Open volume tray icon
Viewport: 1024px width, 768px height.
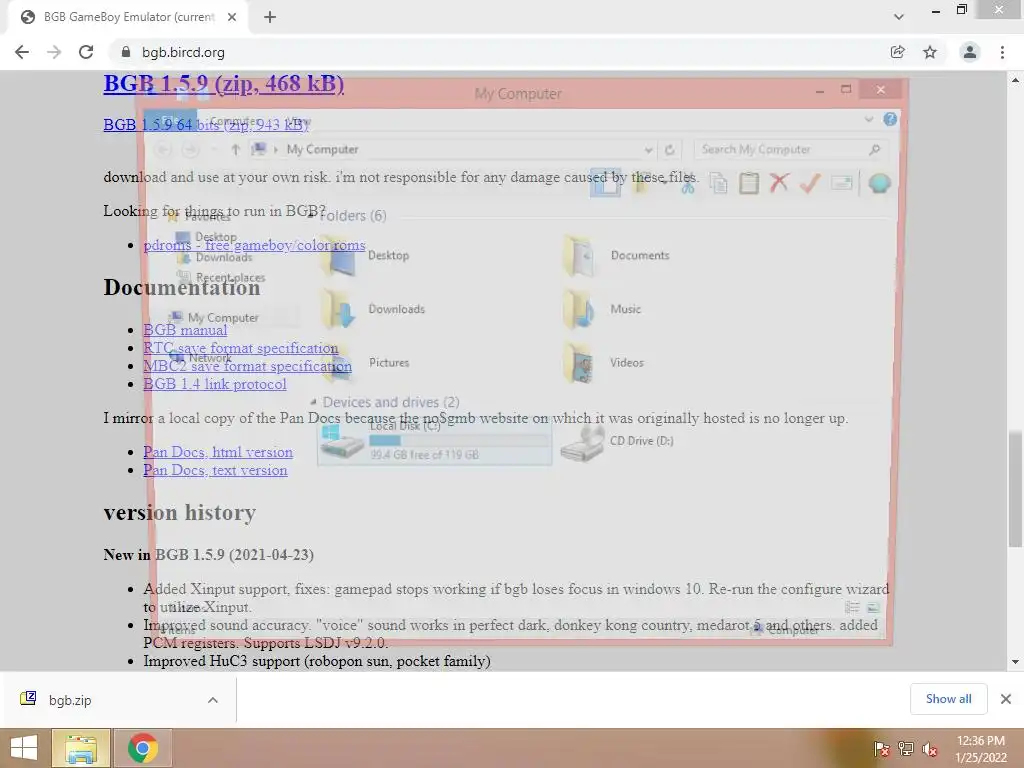pos(930,748)
